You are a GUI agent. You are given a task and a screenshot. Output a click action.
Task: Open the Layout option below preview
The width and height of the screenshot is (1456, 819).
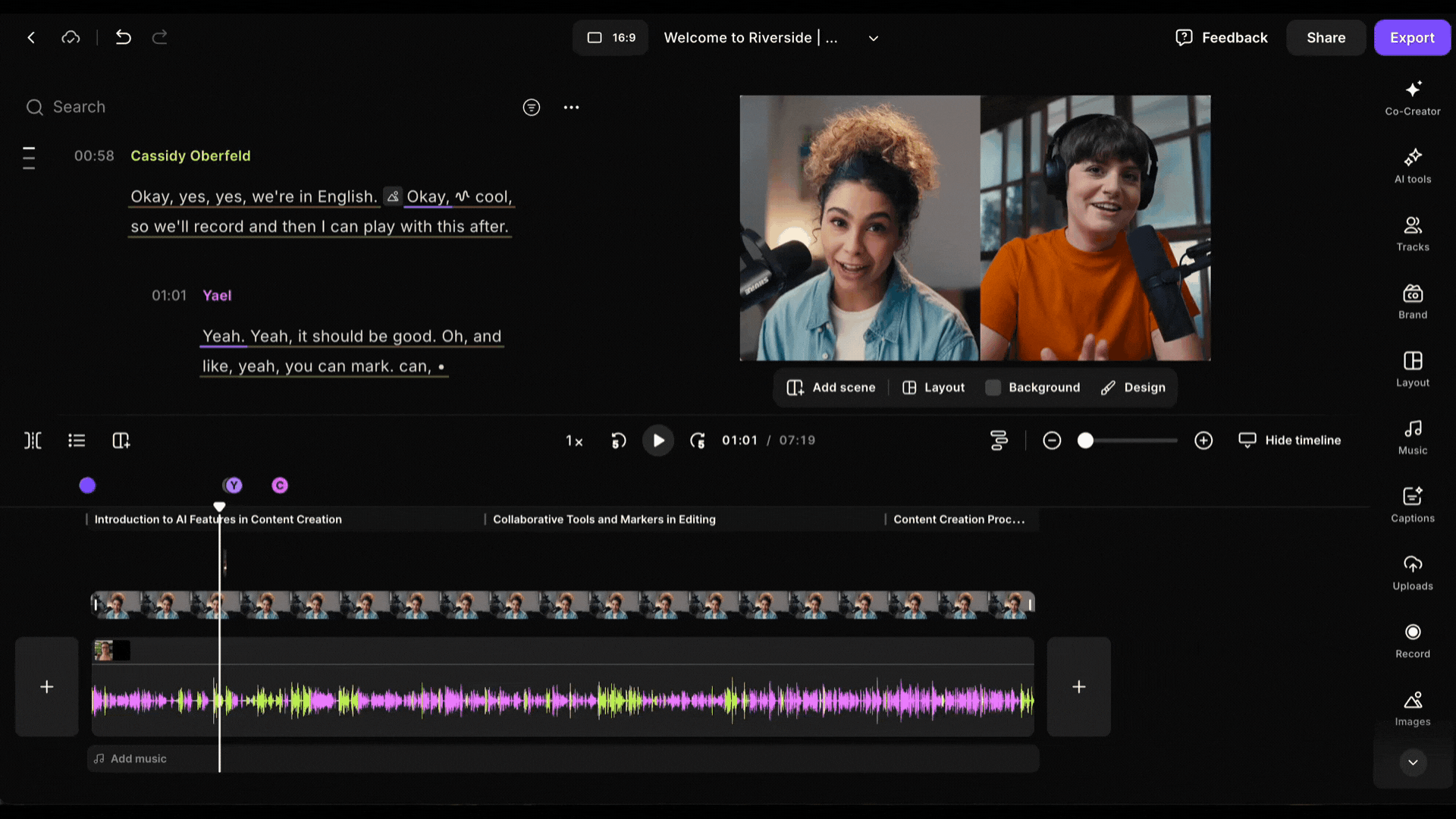934,388
